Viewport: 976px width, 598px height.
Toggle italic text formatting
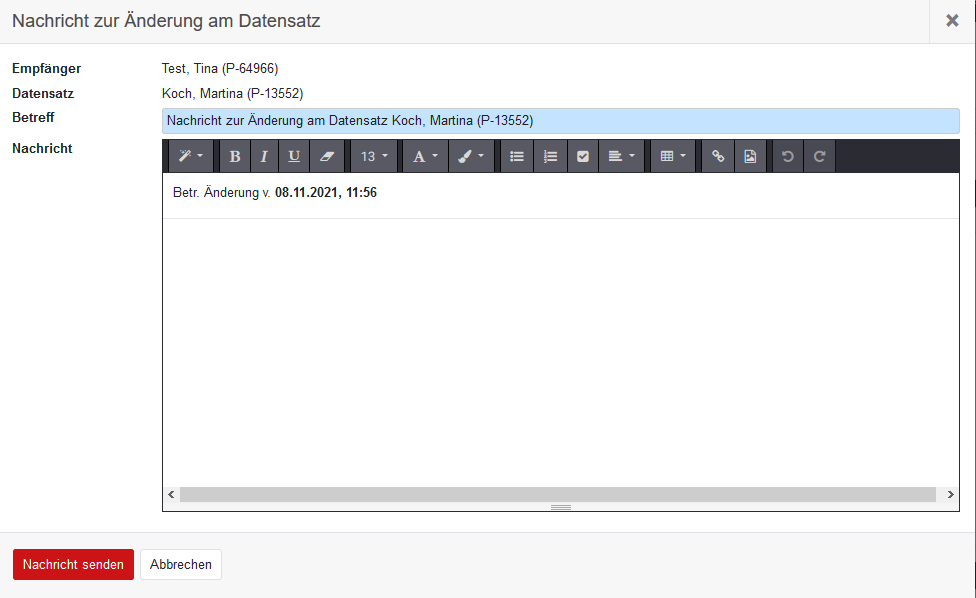(x=264, y=157)
